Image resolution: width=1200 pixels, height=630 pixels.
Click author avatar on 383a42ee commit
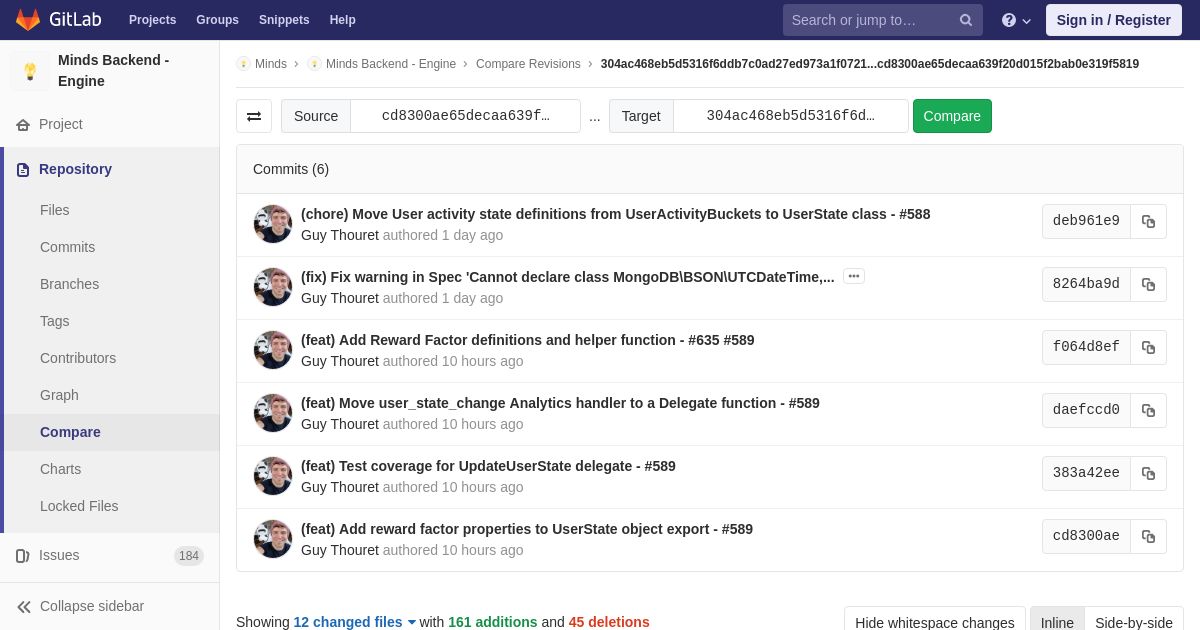tap(273, 476)
